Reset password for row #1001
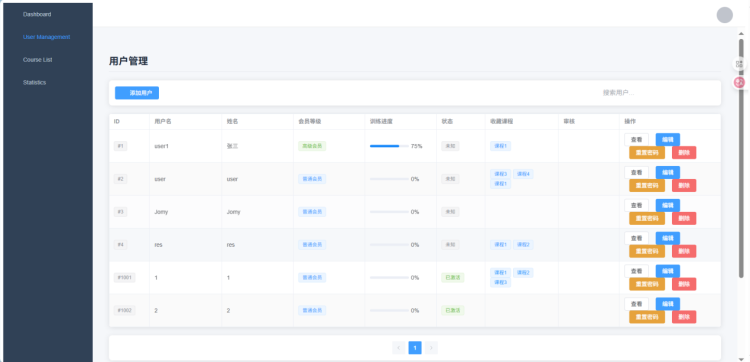This screenshot has width=750, height=362. point(647,284)
